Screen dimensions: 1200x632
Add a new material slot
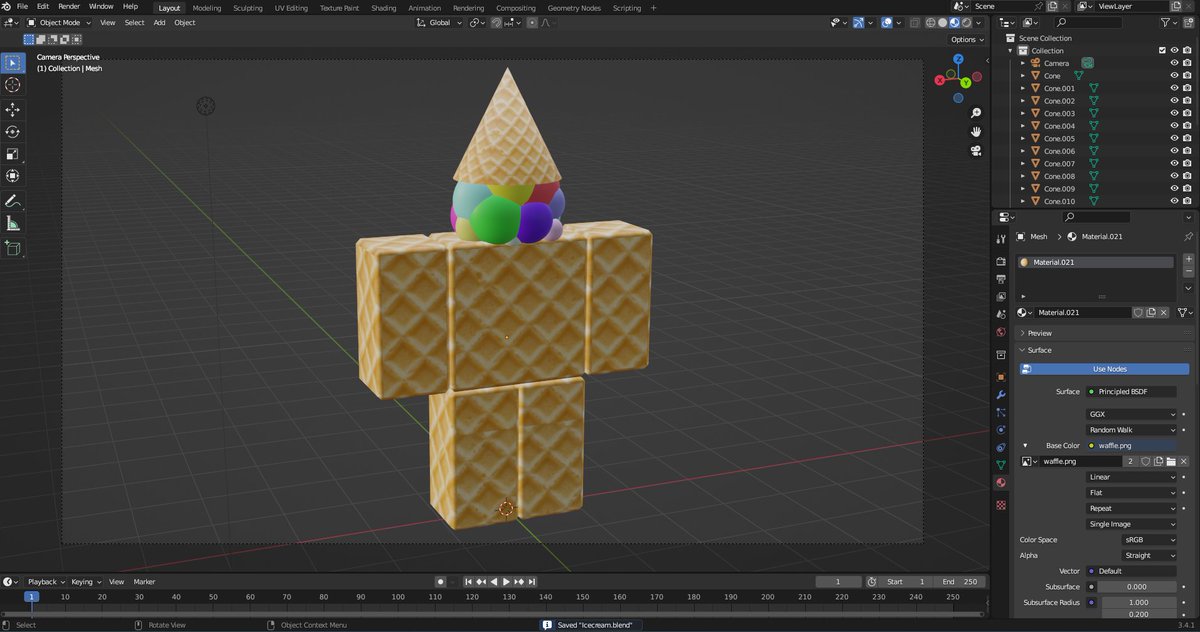click(1188, 259)
